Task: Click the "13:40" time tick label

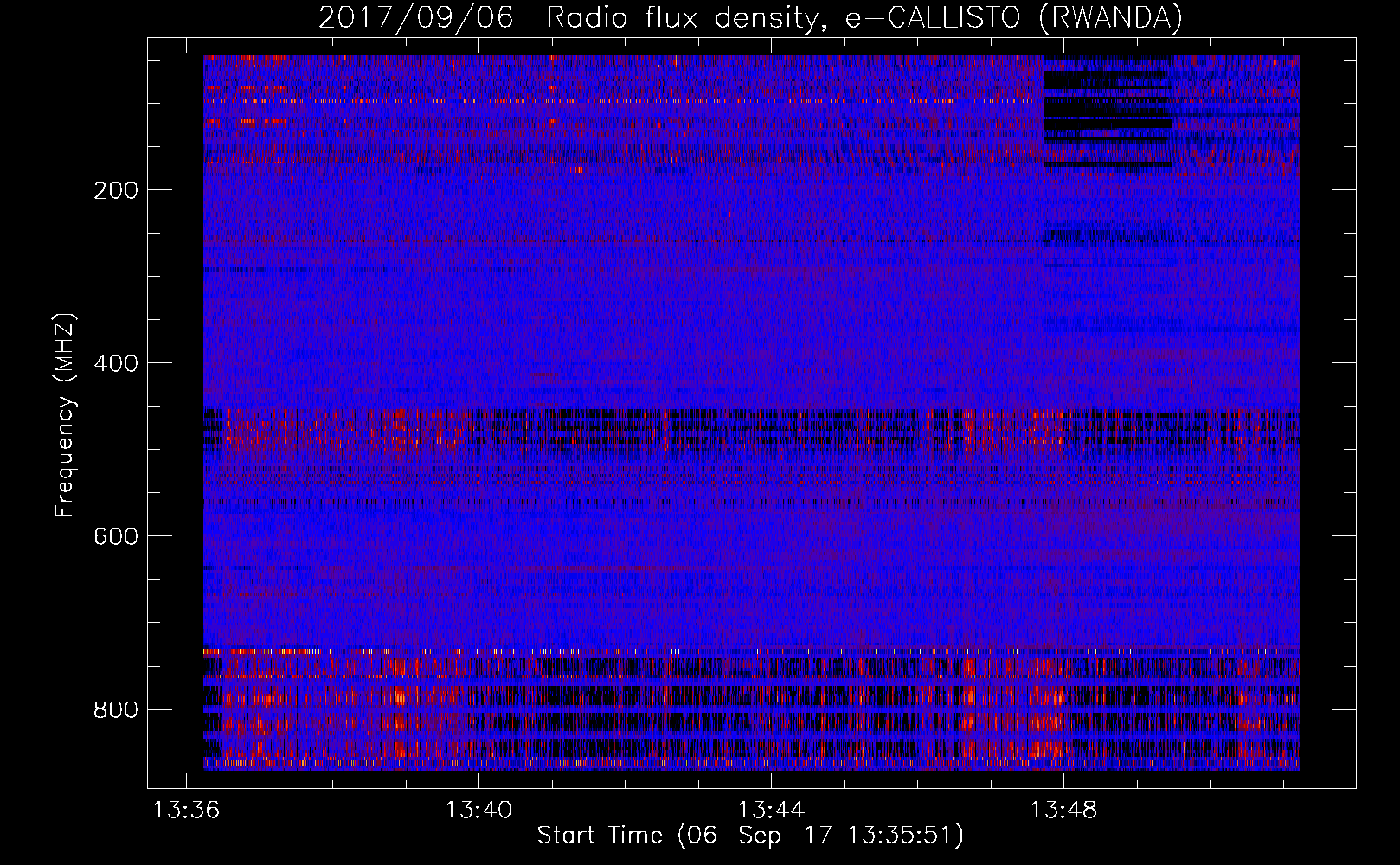Action: [x=478, y=810]
